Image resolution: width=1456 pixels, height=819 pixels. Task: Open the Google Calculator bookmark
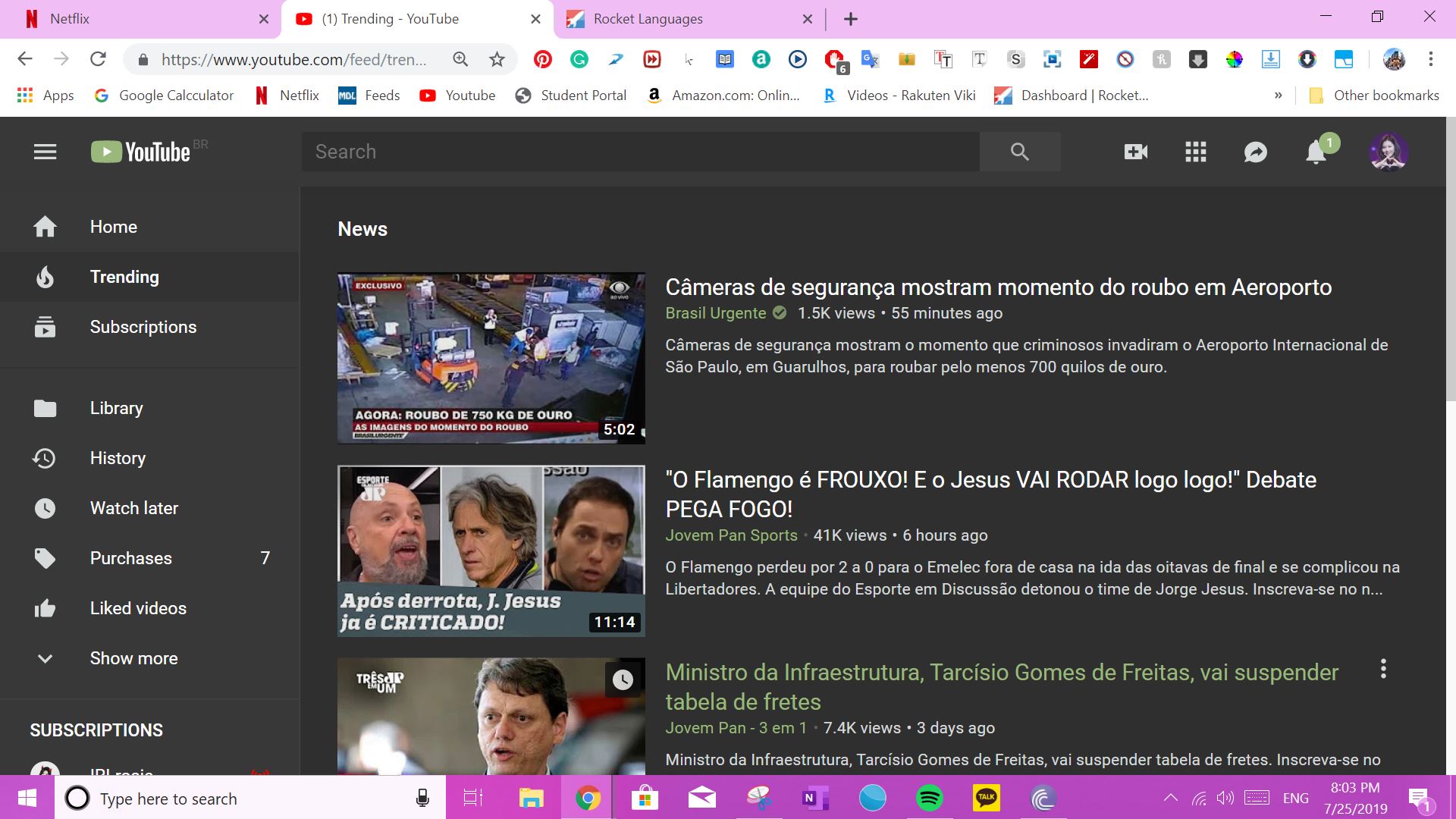click(x=164, y=96)
